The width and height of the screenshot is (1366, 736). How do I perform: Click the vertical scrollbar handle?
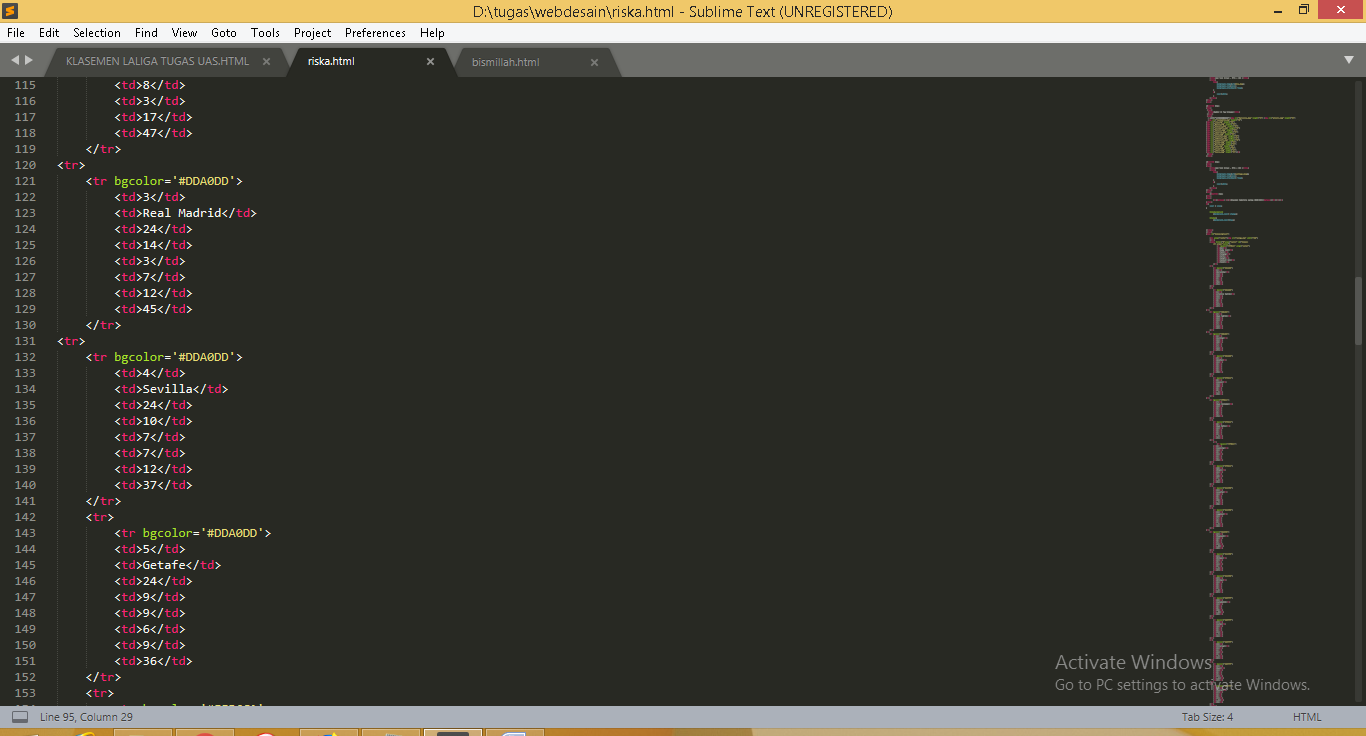(x=1359, y=310)
